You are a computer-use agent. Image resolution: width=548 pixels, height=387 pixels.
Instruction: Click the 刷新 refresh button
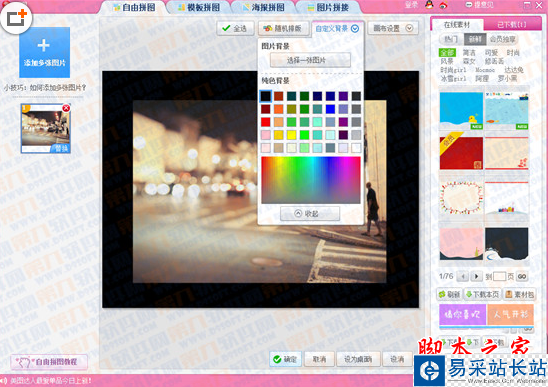coord(449,295)
